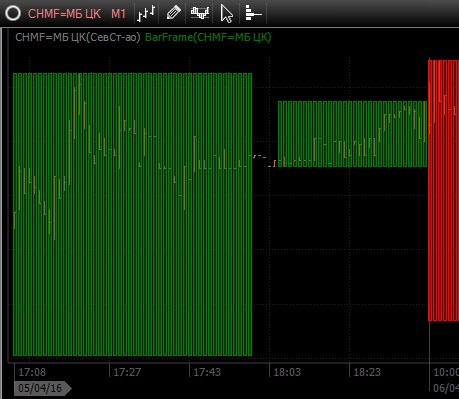Open the indicators icon in the toolbar

point(200,13)
